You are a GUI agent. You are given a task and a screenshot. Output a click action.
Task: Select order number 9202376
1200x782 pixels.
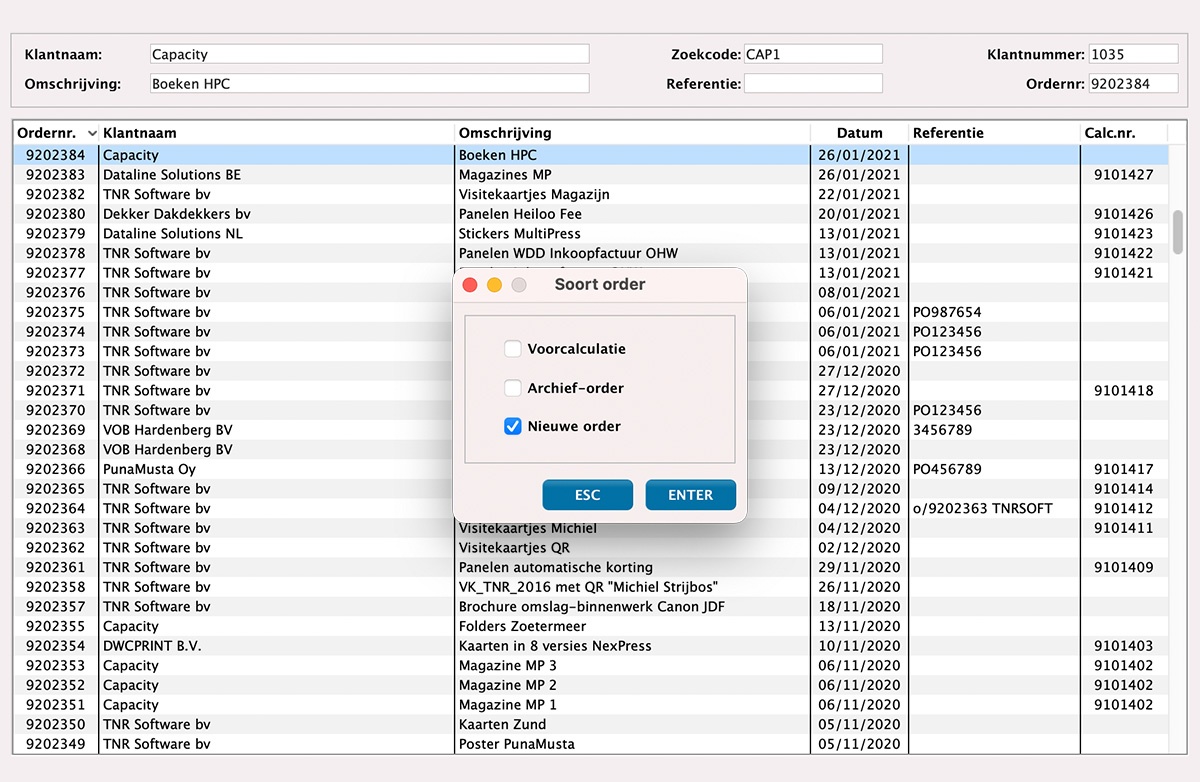pos(56,292)
